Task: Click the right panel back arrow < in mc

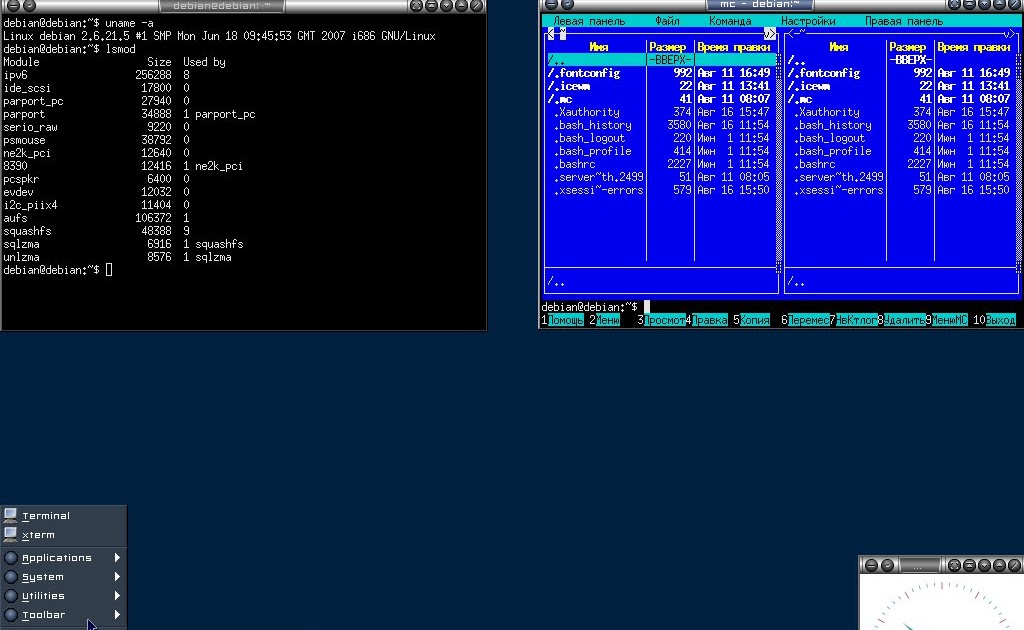Action: 791,33
